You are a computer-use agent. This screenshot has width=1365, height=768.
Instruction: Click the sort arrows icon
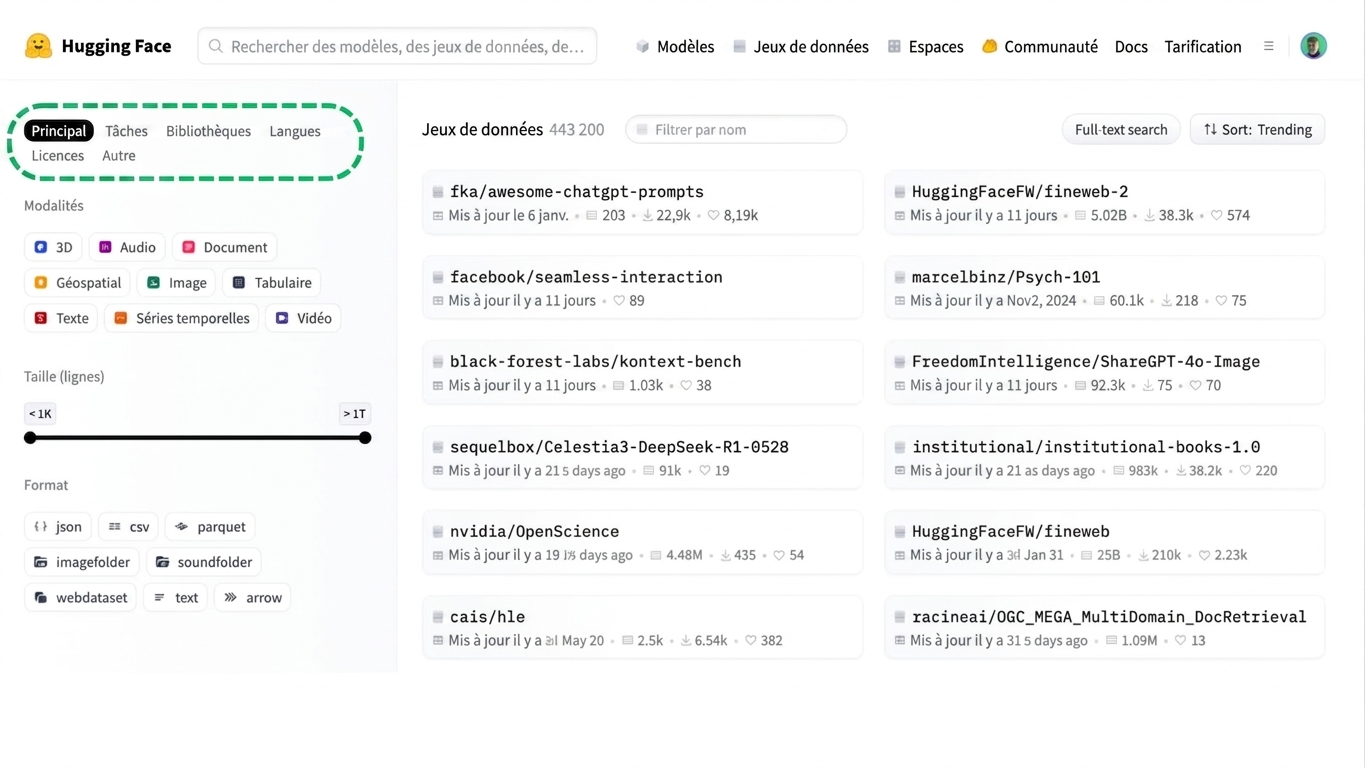click(x=1210, y=129)
